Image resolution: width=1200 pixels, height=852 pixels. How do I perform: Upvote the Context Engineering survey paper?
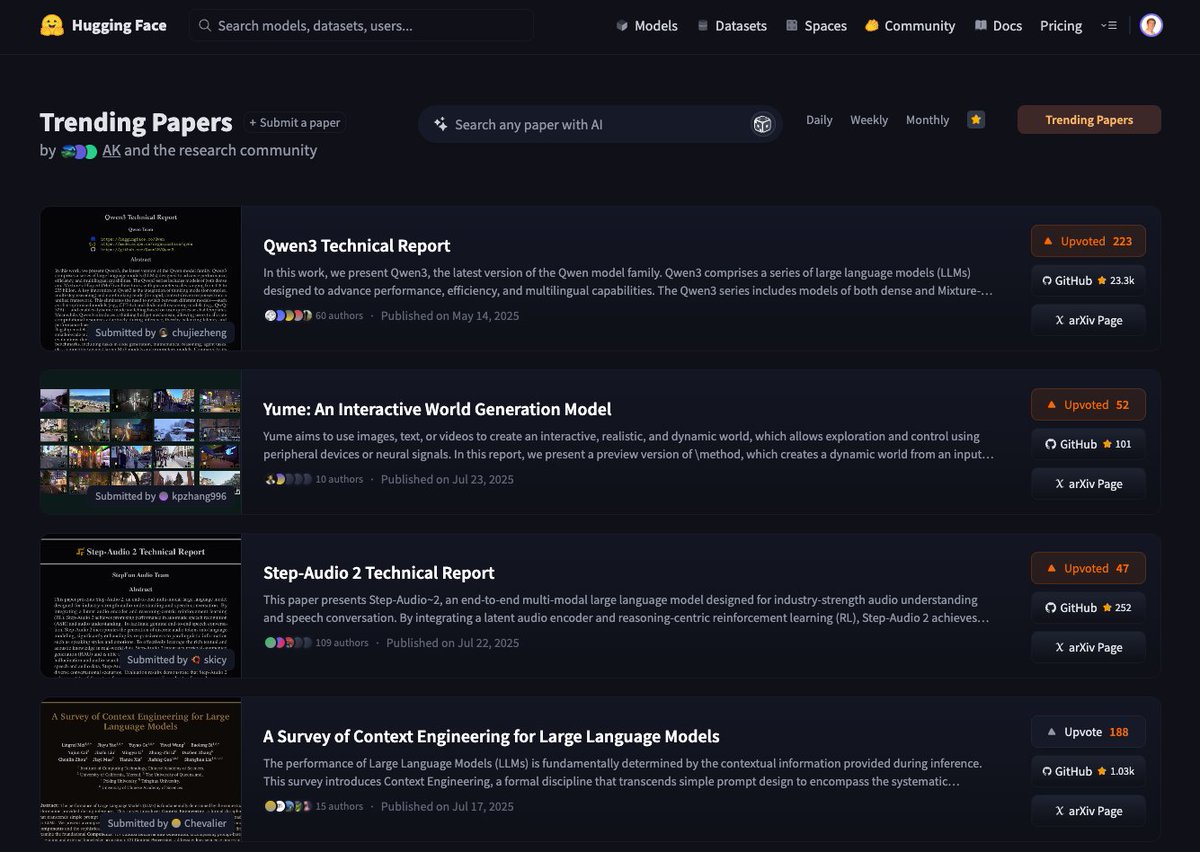pyautogui.click(x=1088, y=732)
